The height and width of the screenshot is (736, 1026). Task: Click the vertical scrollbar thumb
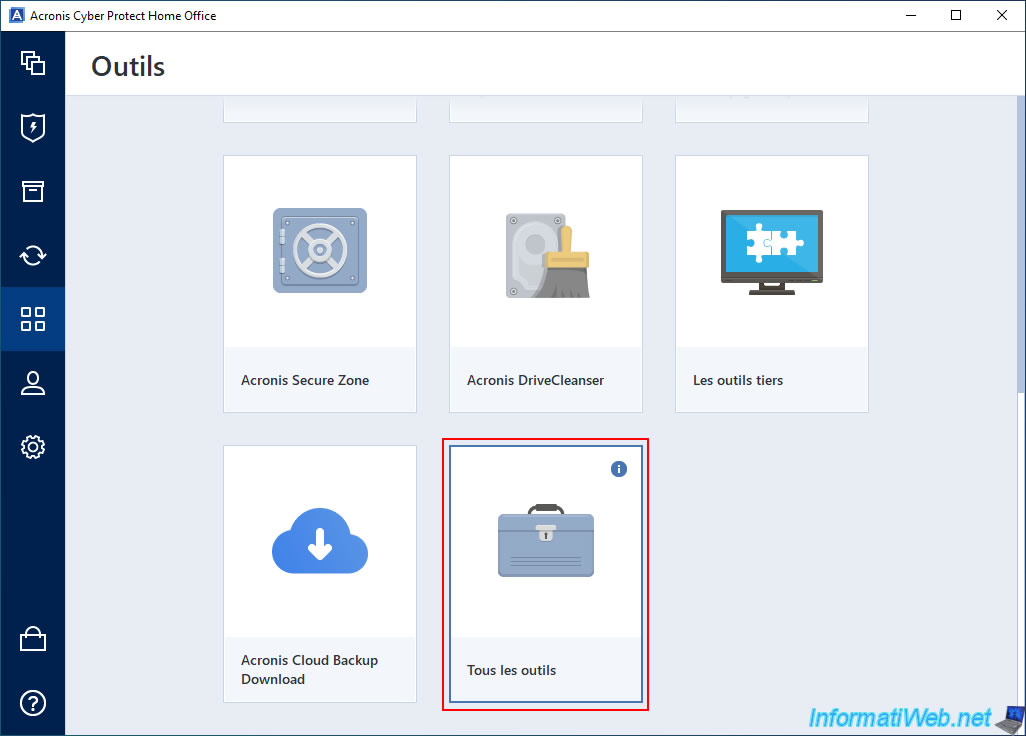coord(1021,244)
